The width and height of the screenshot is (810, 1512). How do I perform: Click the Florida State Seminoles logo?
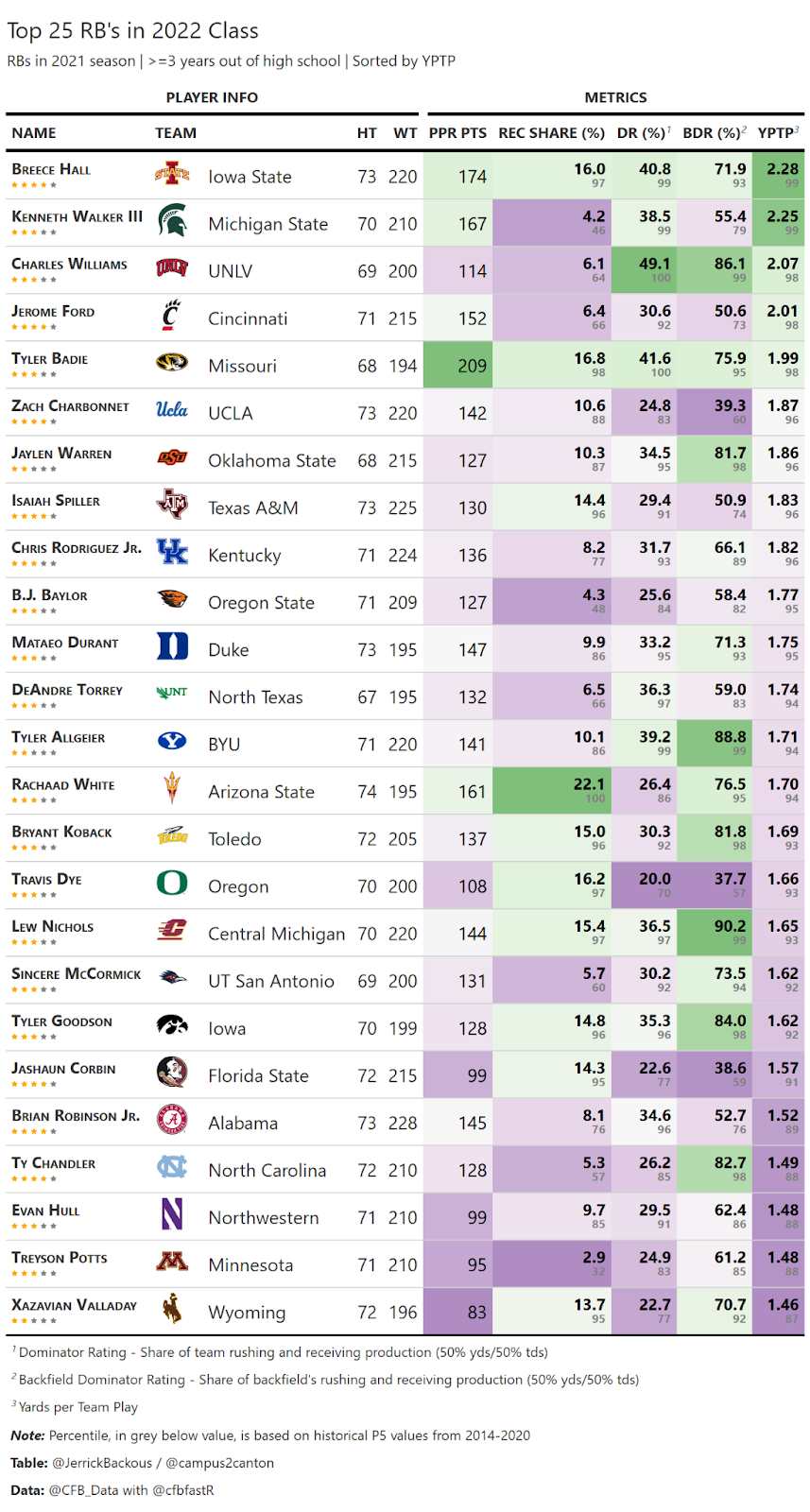click(x=172, y=1072)
